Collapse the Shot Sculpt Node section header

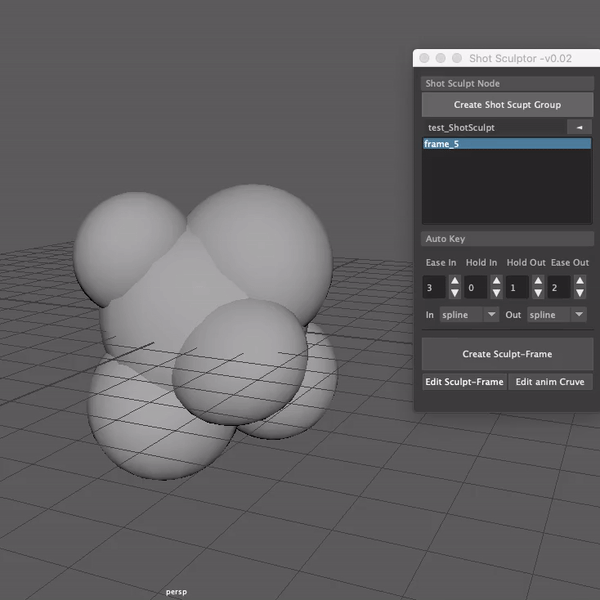507,83
